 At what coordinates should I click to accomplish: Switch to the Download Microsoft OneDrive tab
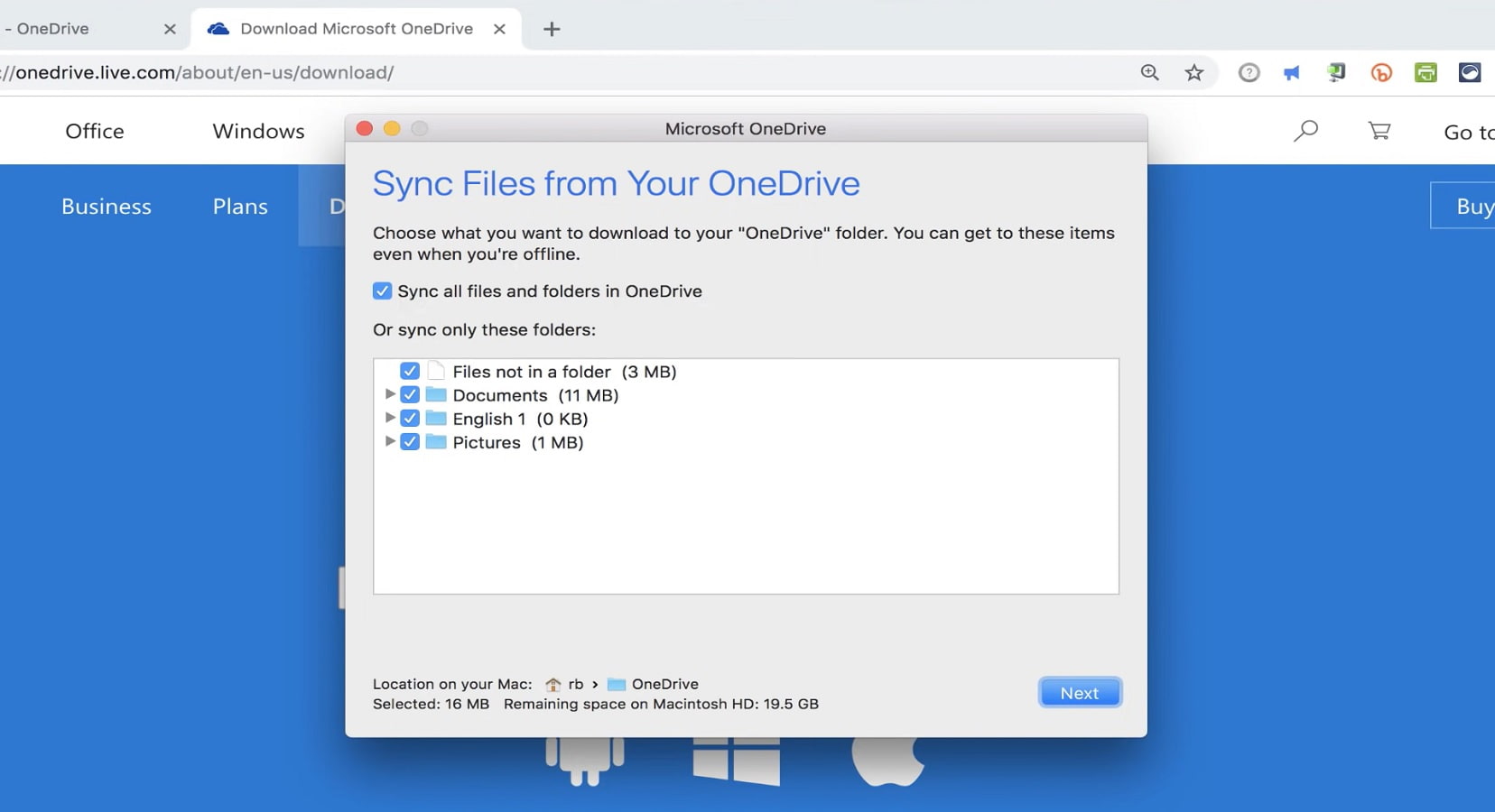(357, 29)
